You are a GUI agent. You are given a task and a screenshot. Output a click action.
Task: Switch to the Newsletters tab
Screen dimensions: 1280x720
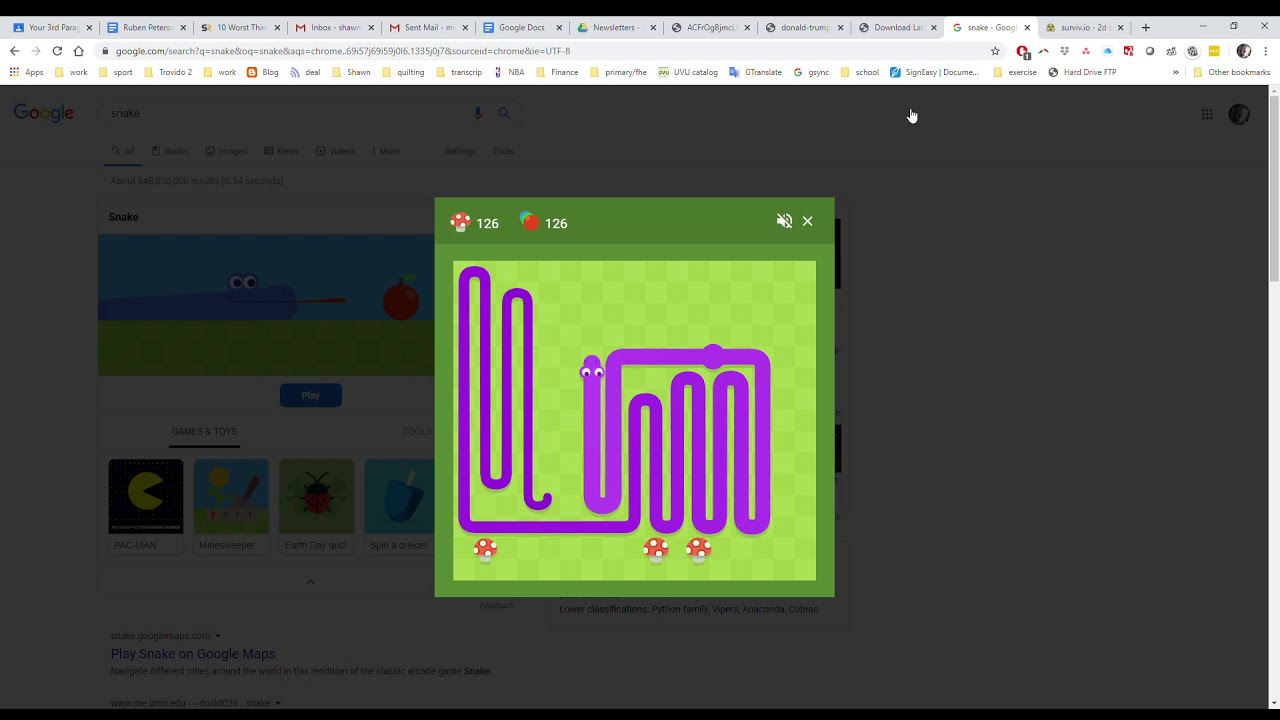point(615,28)
